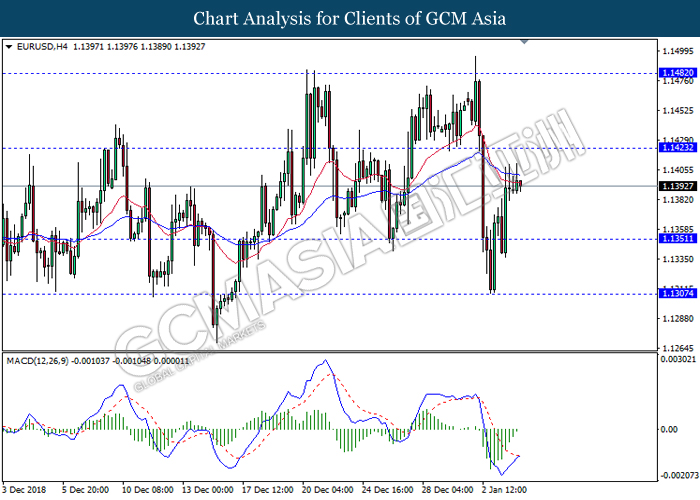Click the 1.12645 price axis value
700x500 pixels.
pos(678,348)
